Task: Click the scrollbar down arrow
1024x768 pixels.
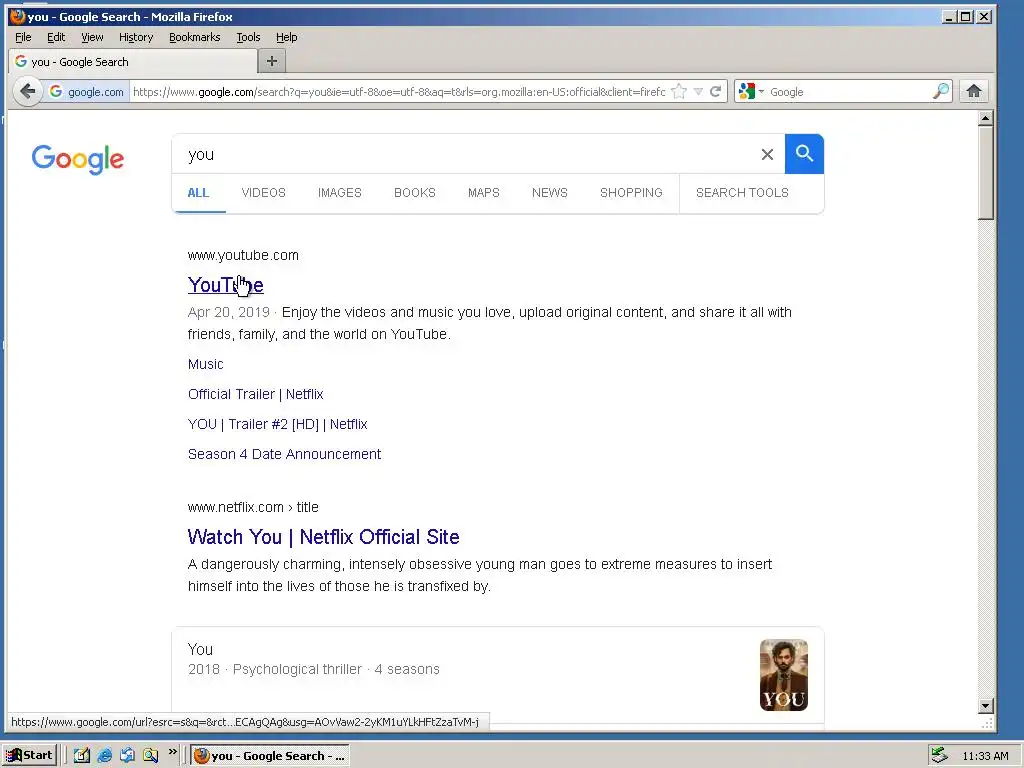Action: [x=986, y=705]
